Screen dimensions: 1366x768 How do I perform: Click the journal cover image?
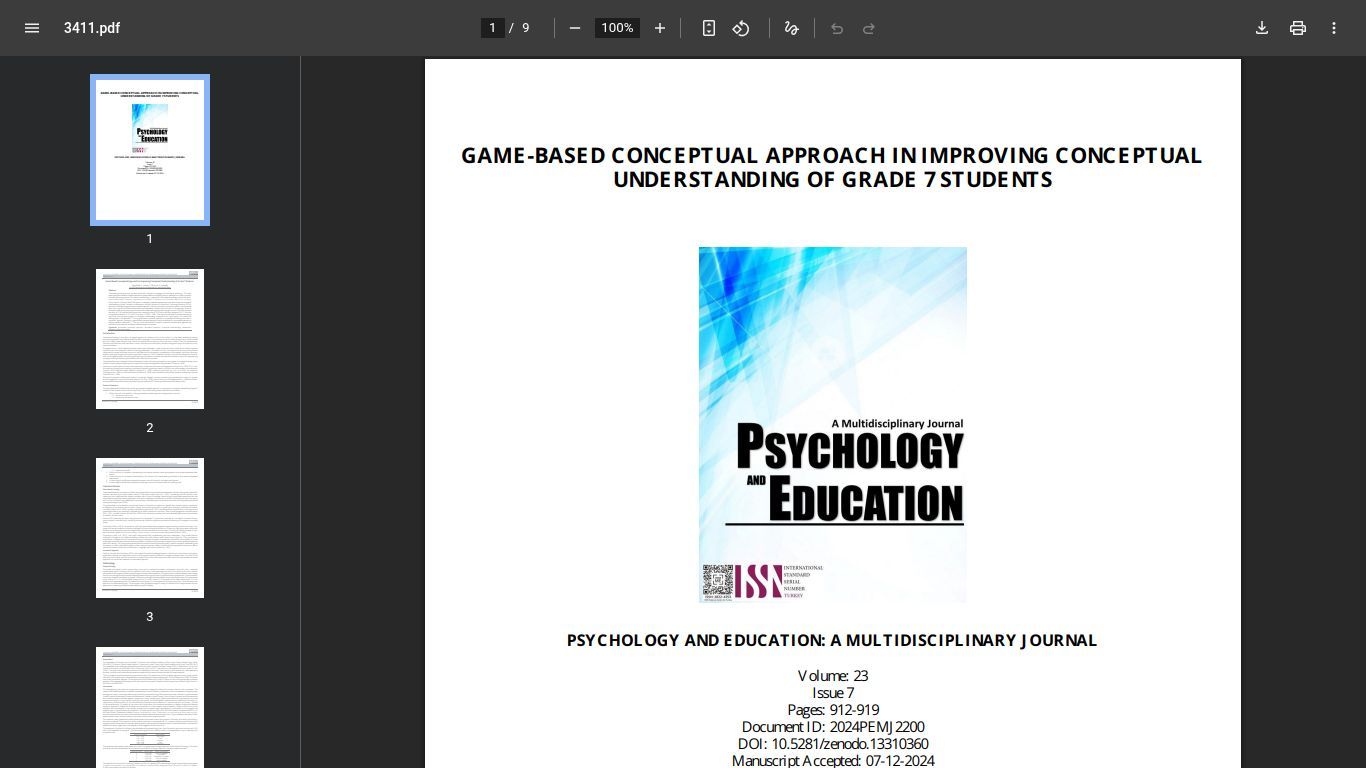pos(833,425)
